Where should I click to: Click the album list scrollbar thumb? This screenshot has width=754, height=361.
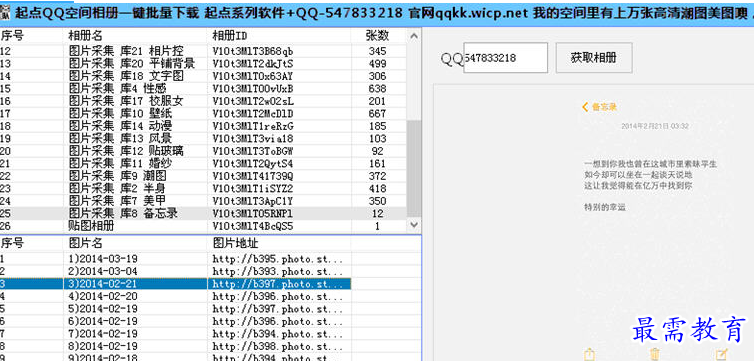click(x=414, y=168)
